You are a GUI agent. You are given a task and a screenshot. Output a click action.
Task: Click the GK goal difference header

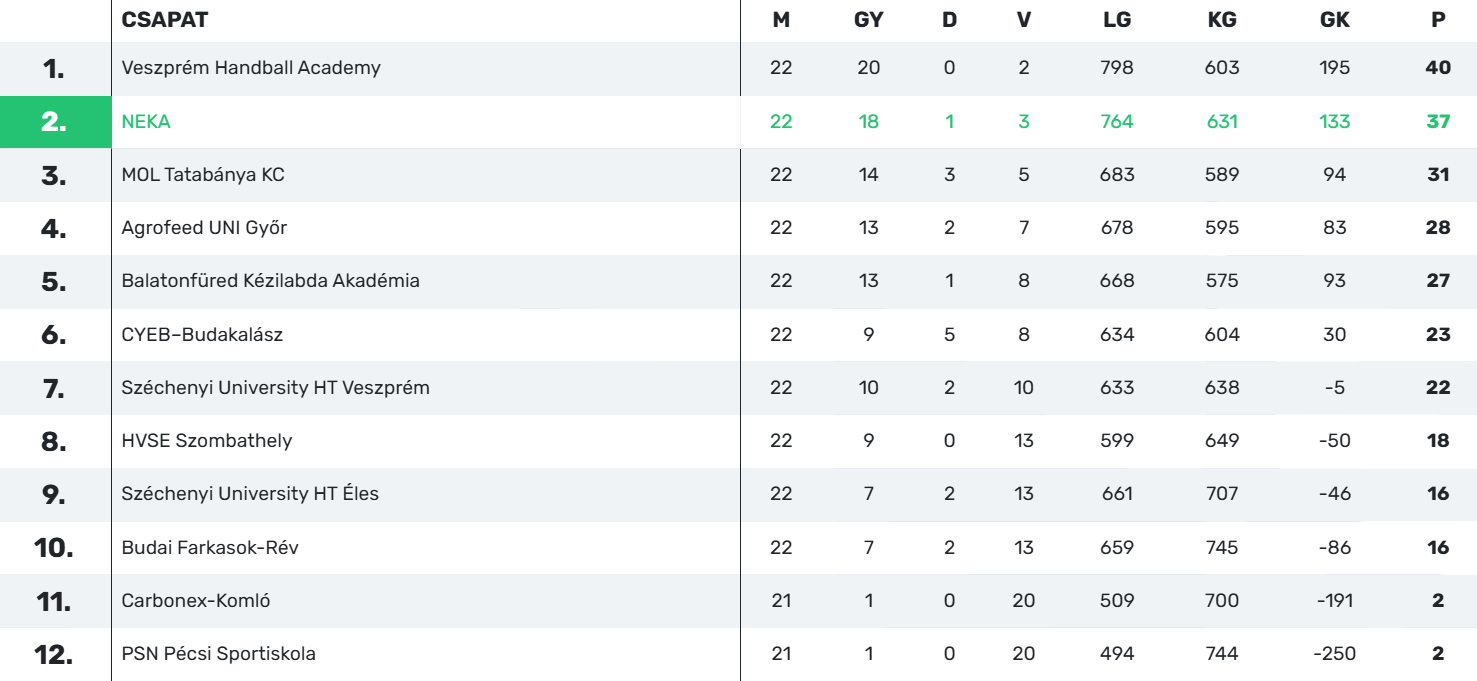(x=1335, y=20)
